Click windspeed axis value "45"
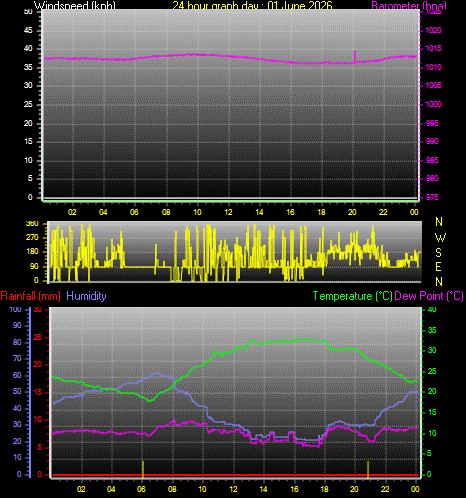466x498 pixels. pyautogui.click(x=28, y=30)
